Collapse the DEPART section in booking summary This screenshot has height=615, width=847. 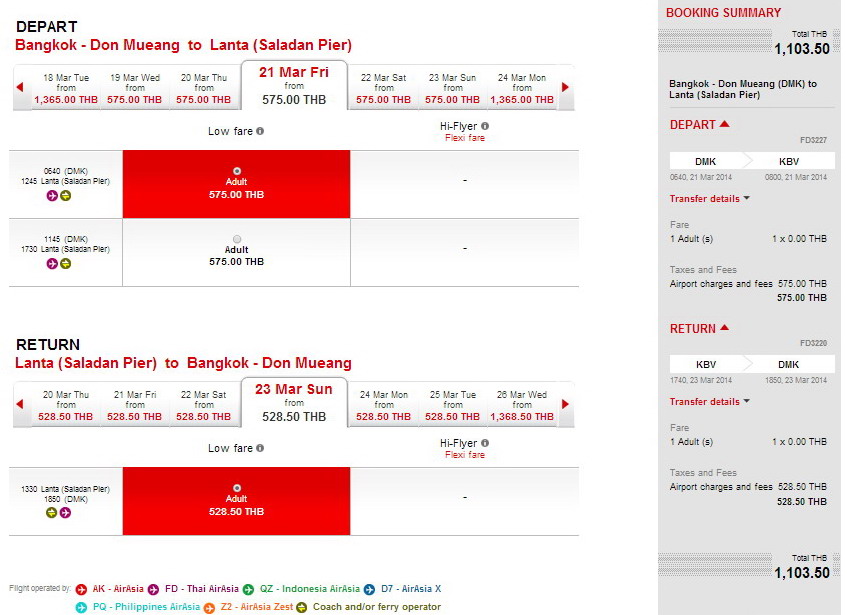click(x=724, y=125)
